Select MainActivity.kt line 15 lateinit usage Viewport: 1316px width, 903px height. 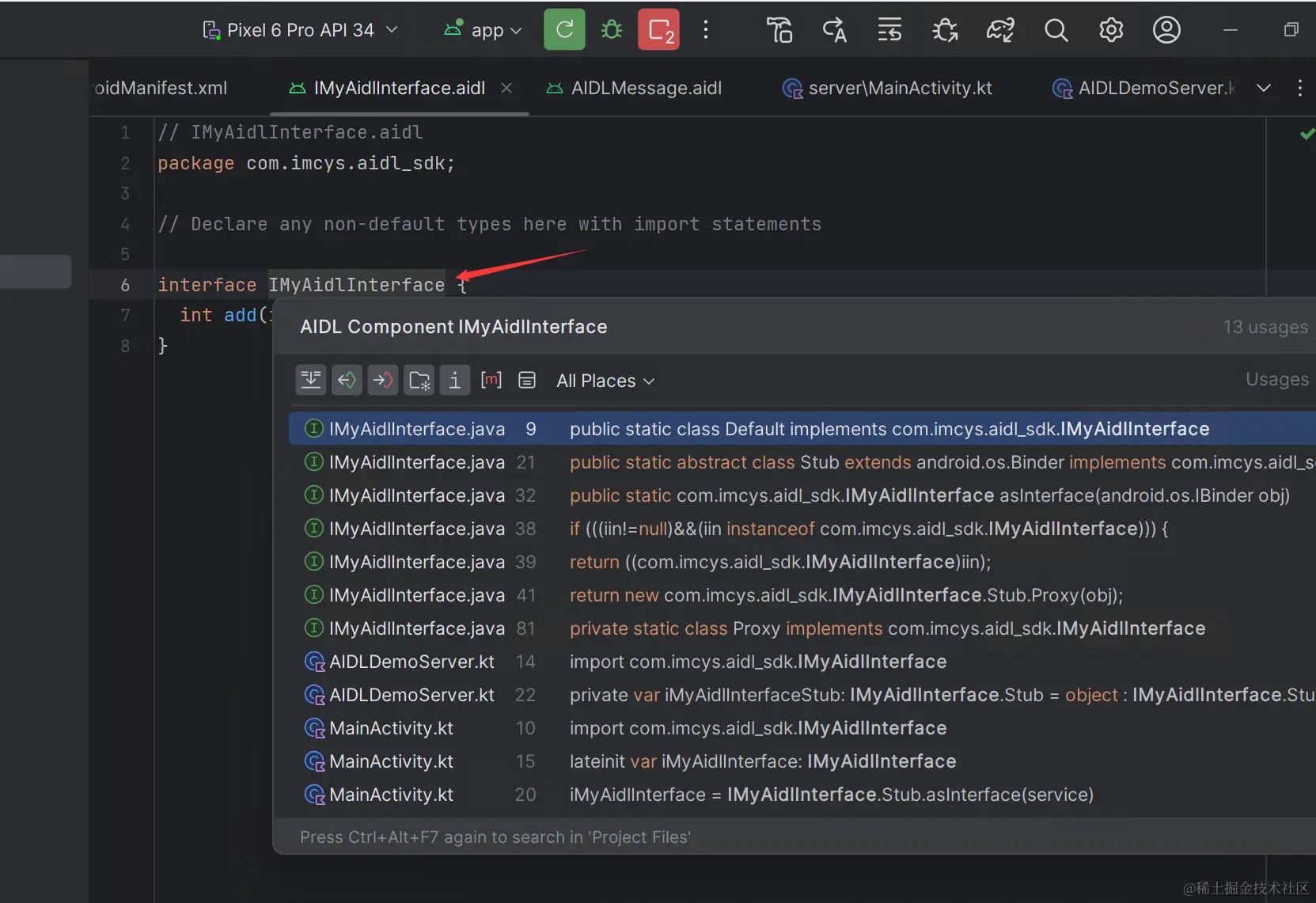click(x=802, y=761)
